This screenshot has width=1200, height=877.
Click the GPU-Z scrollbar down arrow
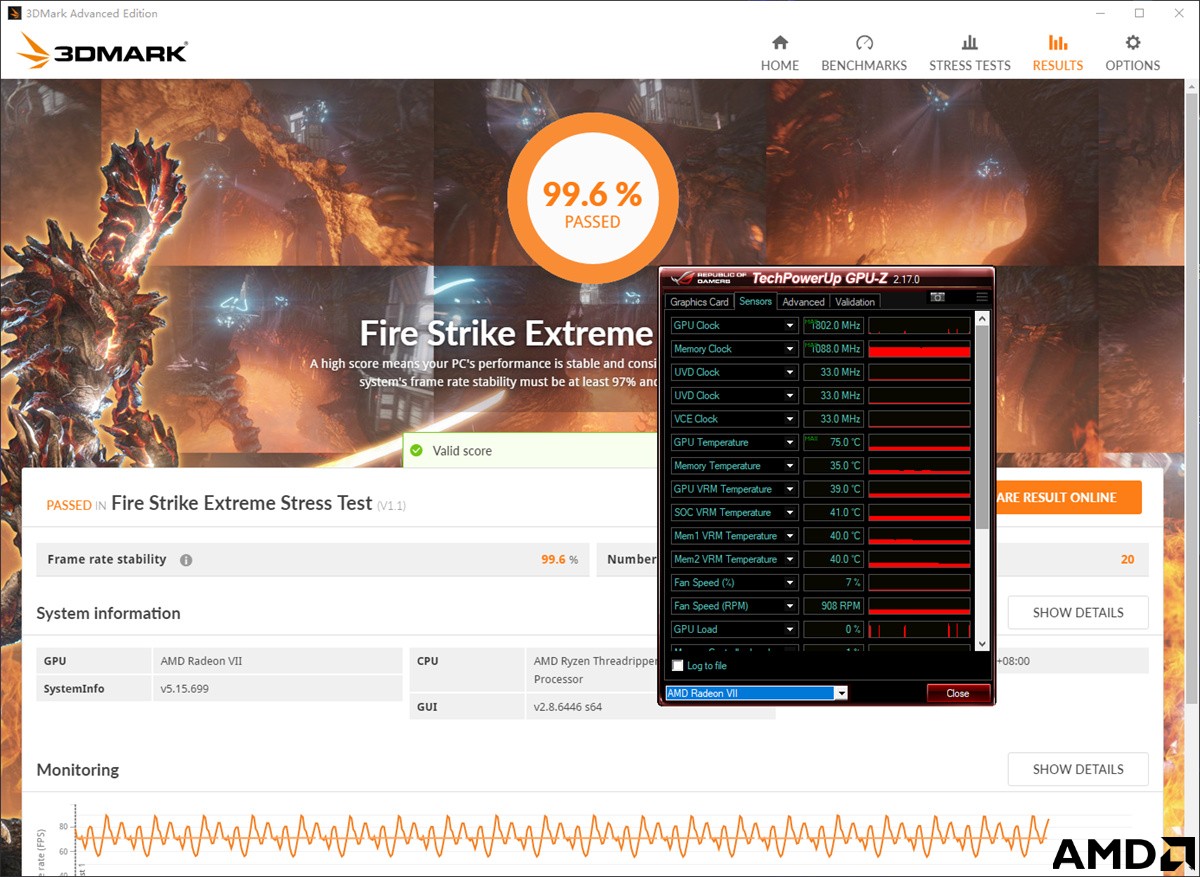[982, 644]
